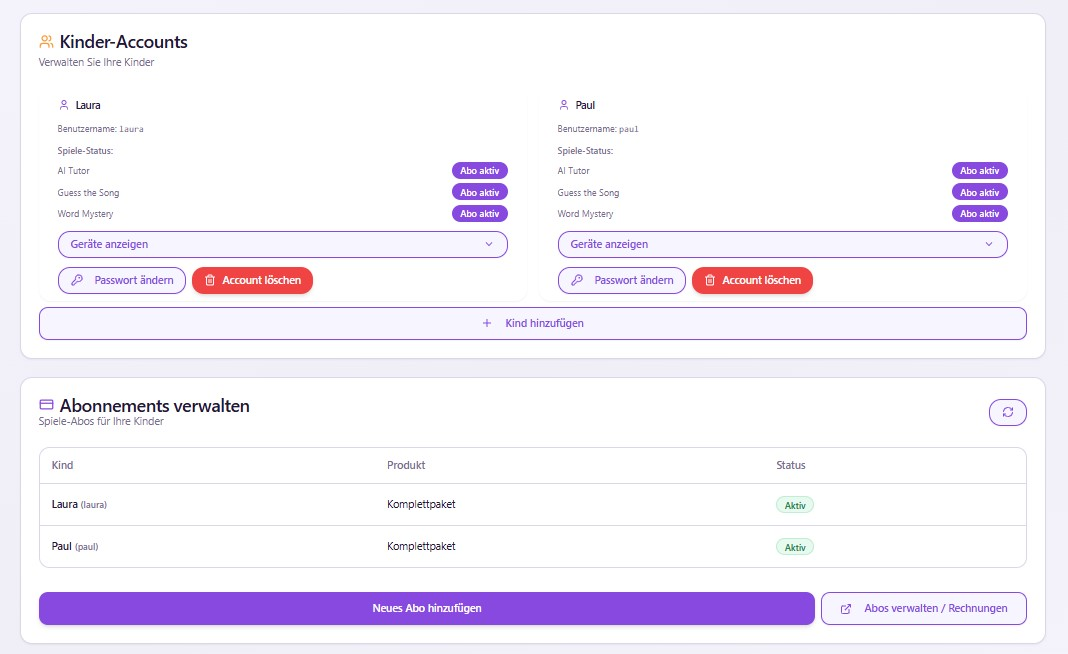Click the Kinder-Accounts people icon

[45, 41]
